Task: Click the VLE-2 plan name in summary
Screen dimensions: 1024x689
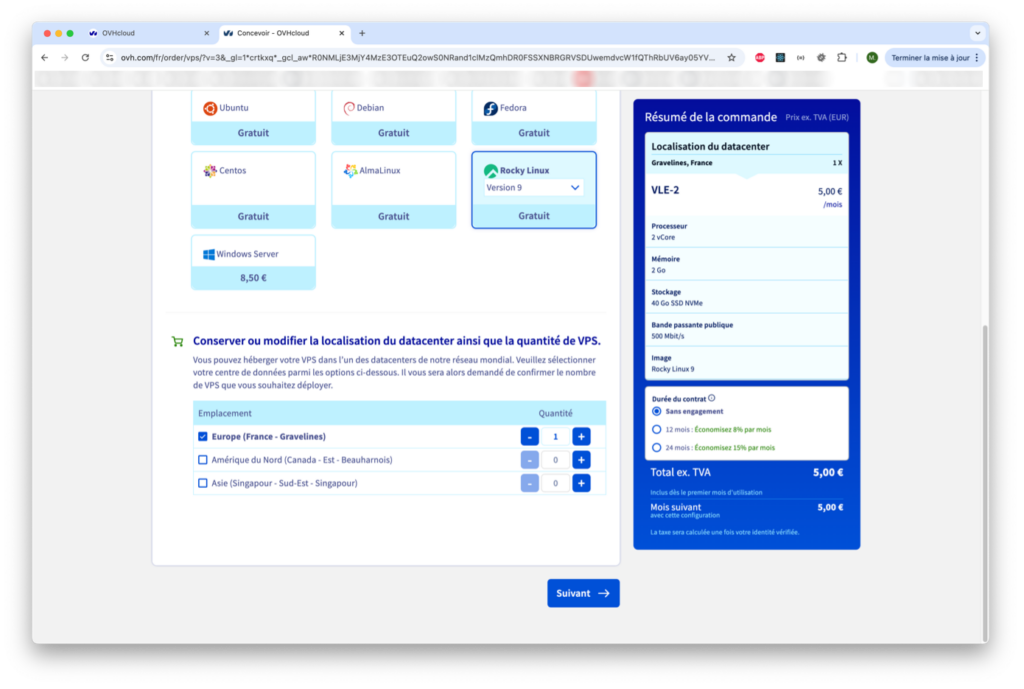Action: pyautogui.click(x=665, y=190)
